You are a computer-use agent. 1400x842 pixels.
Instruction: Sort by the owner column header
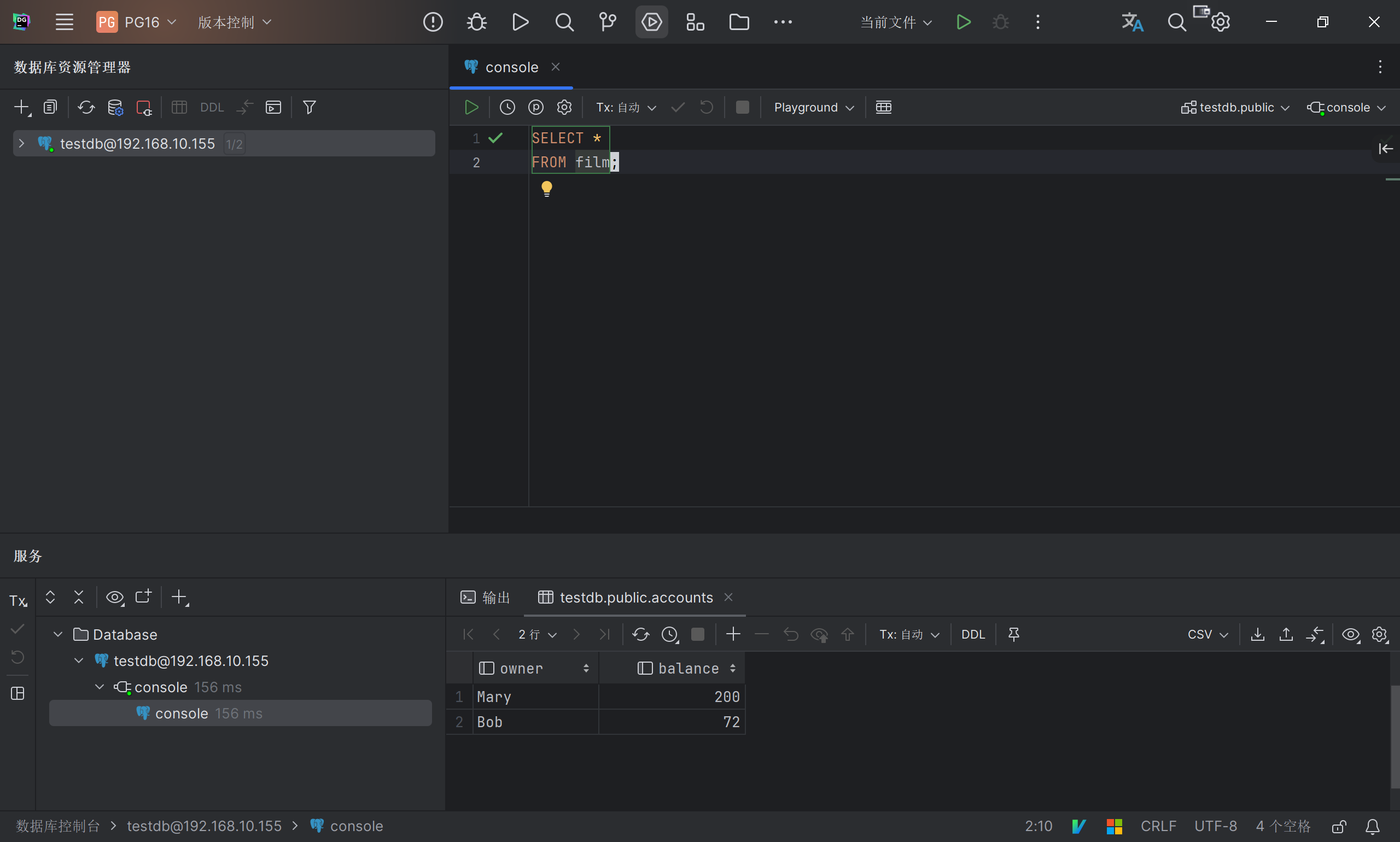click(x=535, y=668)
